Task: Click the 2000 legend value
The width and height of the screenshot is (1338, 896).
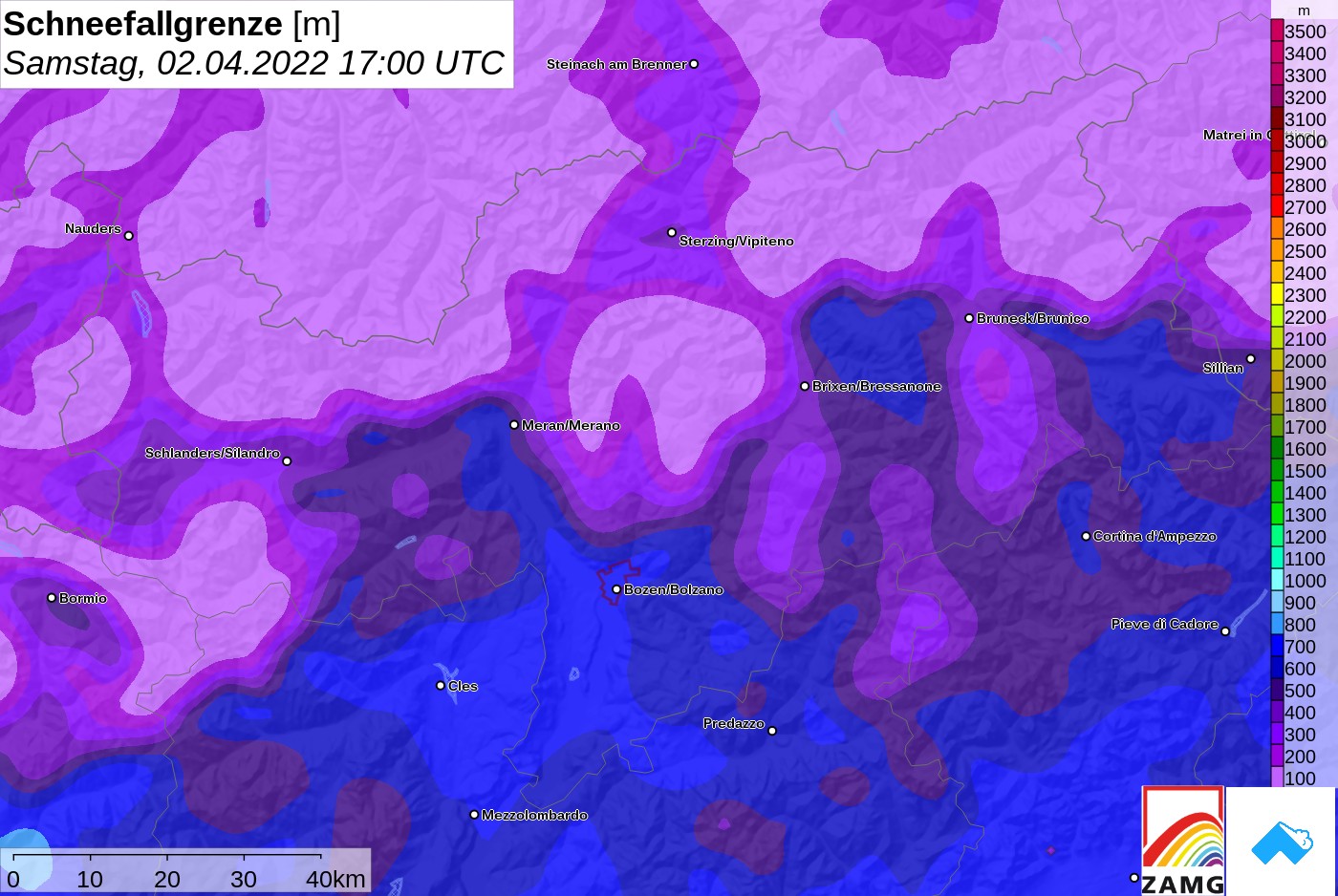Action: (x=1306, y=361)
